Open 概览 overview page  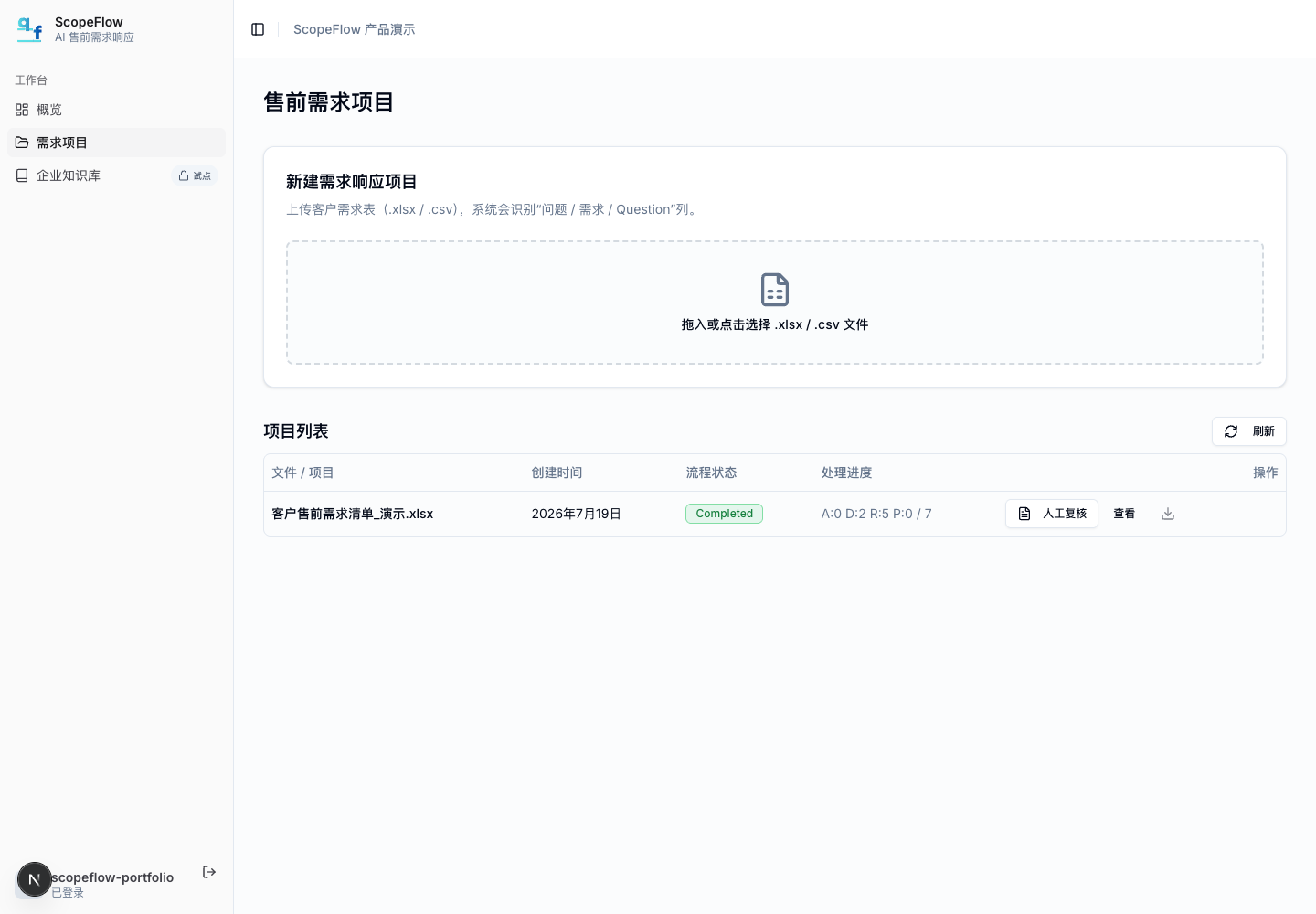[116, 110]
